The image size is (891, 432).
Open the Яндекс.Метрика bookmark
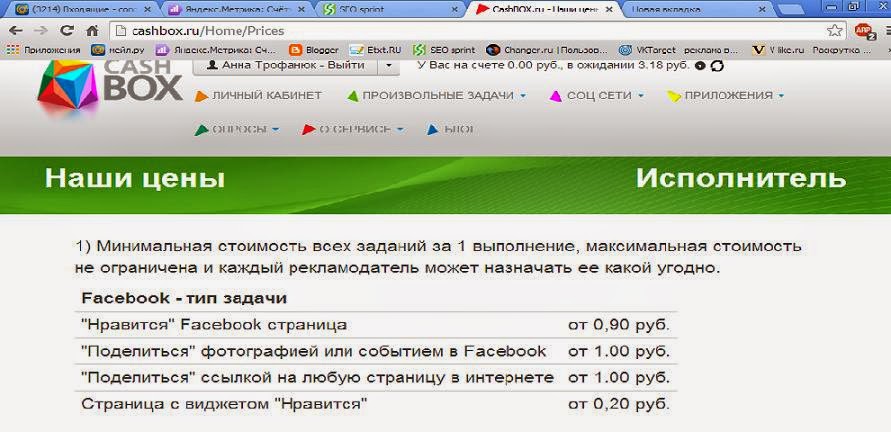(x=216, y=50)
